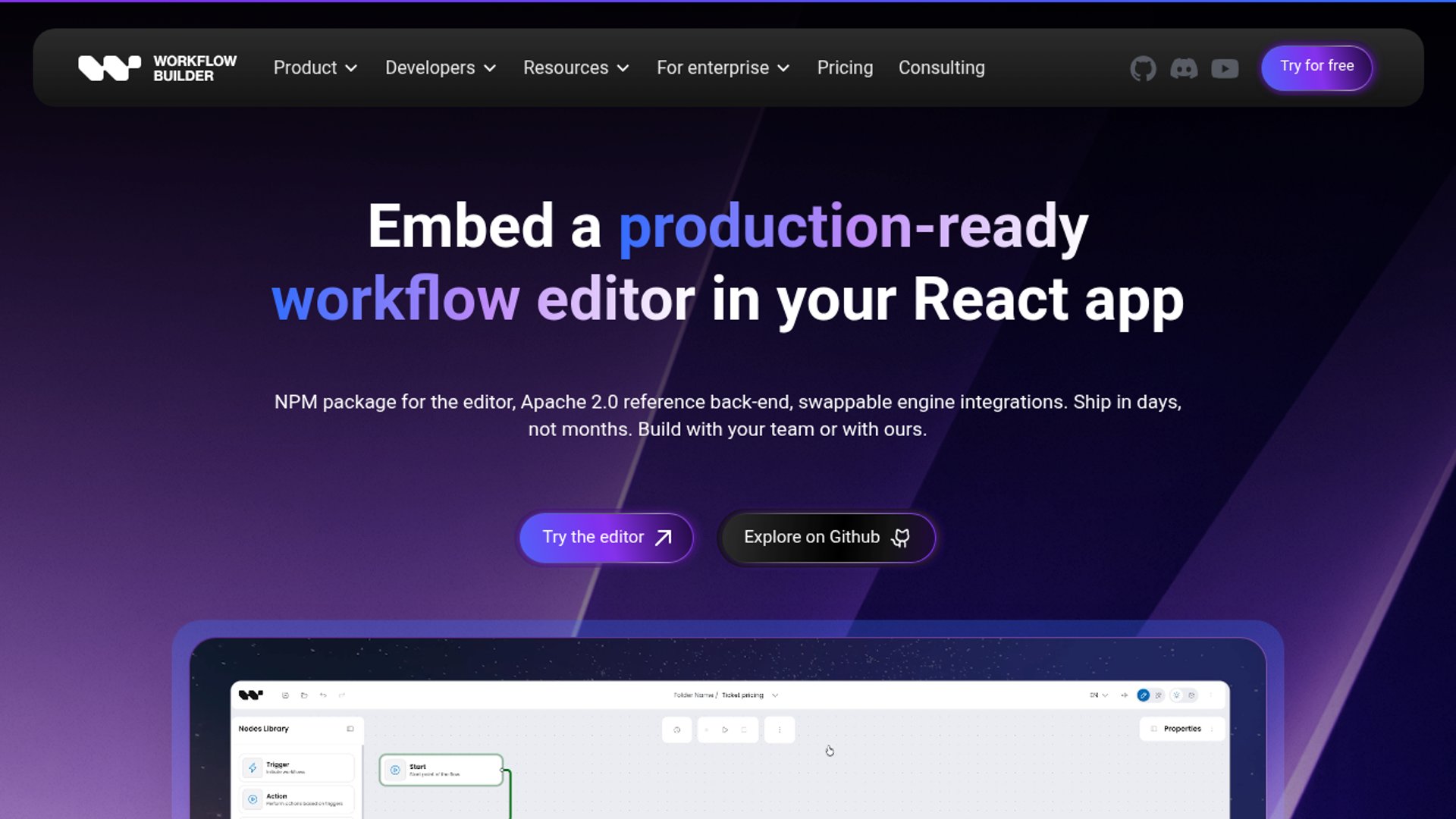Viewport: 1456px width, 819px height.
Task: Open the Discord icon link
Action: point(1184,68)
